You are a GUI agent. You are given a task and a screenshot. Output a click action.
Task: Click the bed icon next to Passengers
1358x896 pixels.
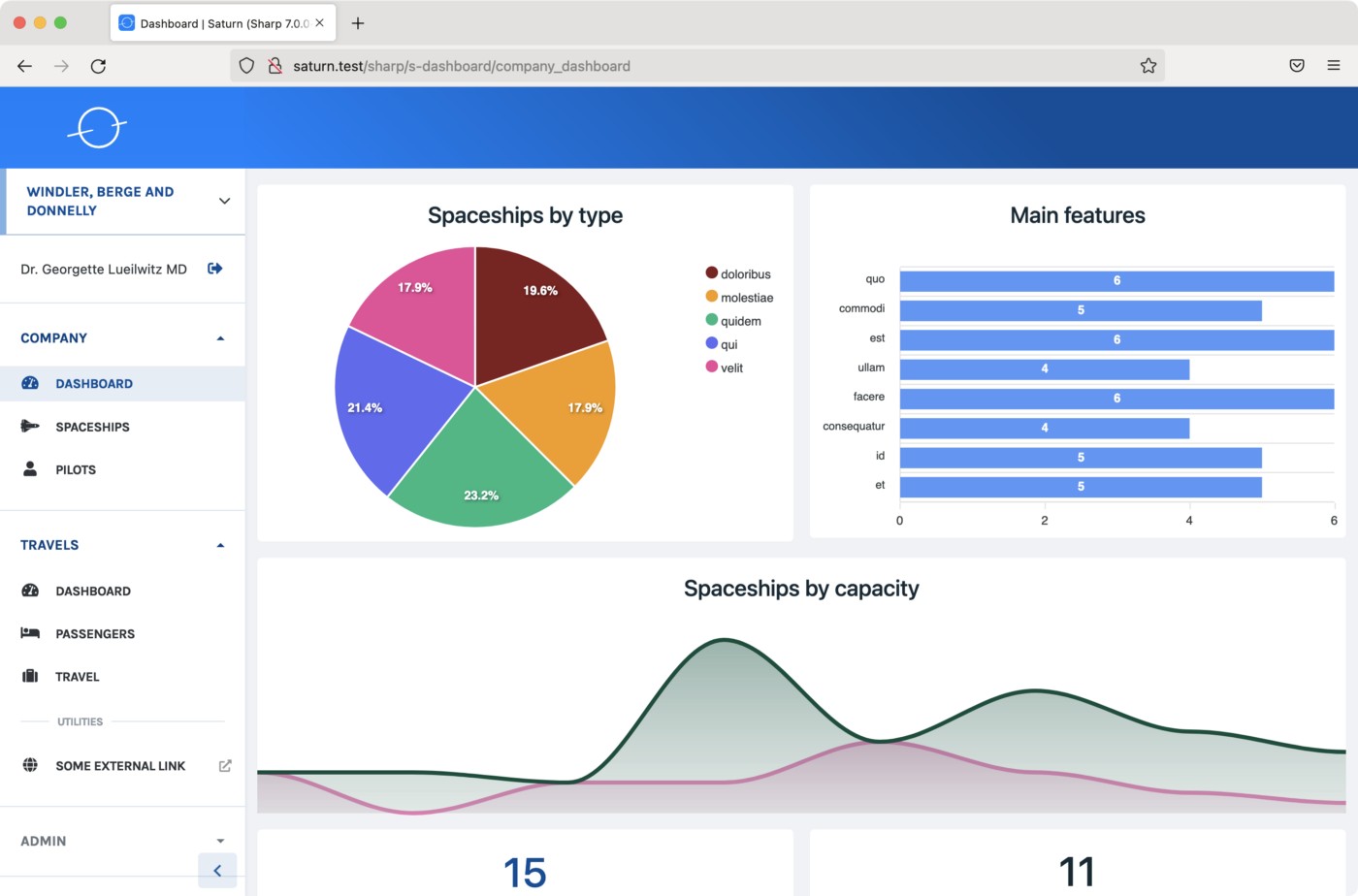click(30, 633)
